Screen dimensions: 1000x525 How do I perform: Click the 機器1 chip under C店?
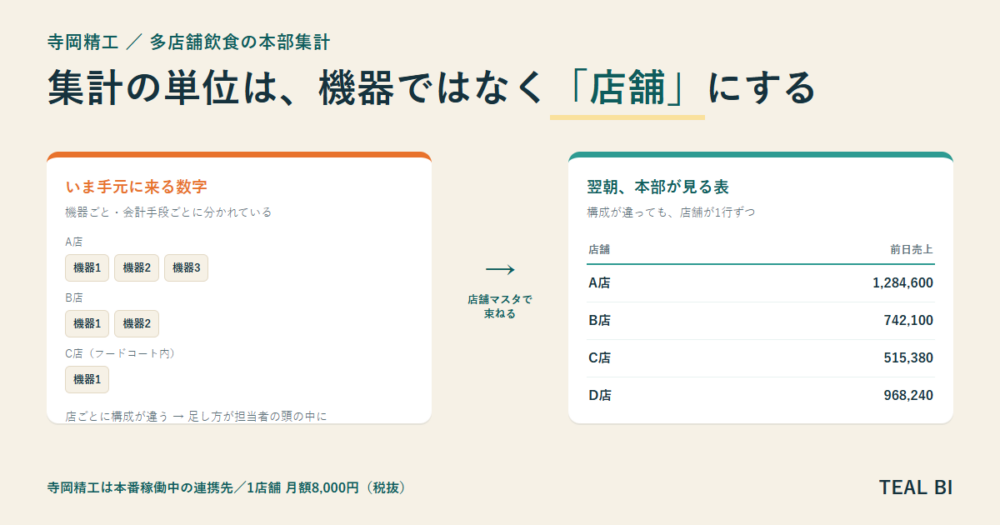(87, 380)
